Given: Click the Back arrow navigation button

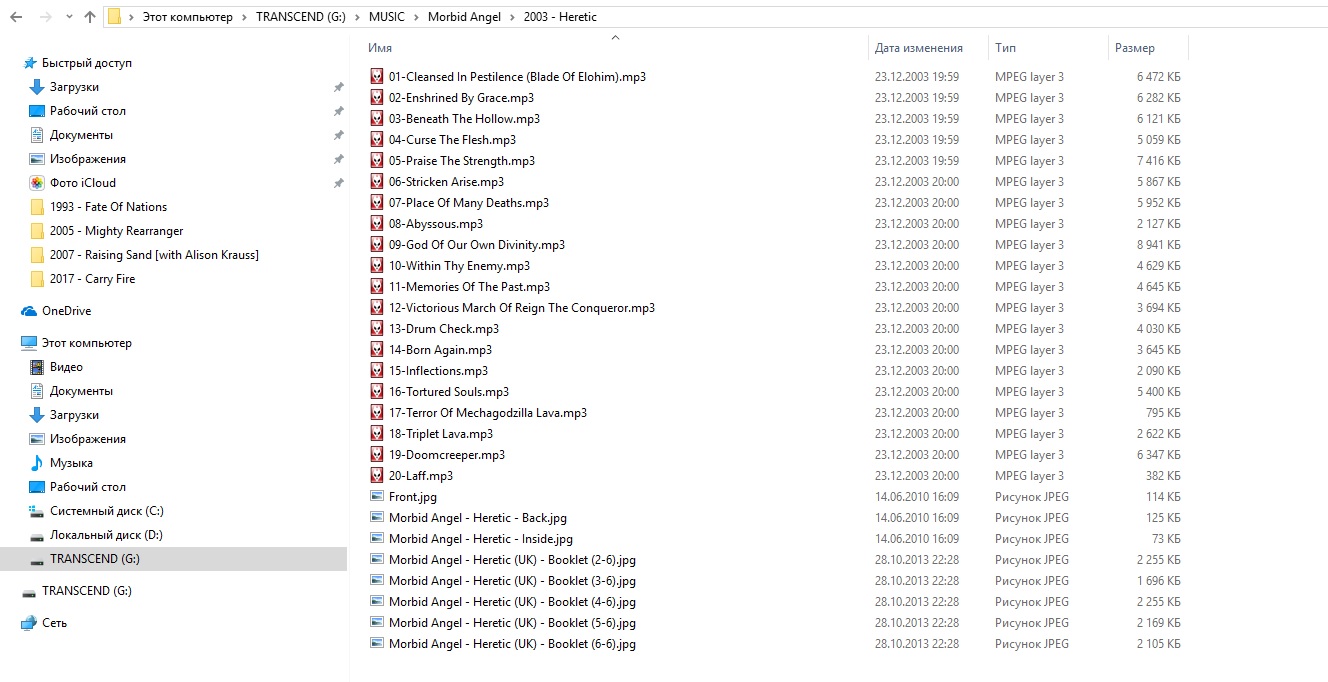Looking at the screenshot, I should point(18,17).
